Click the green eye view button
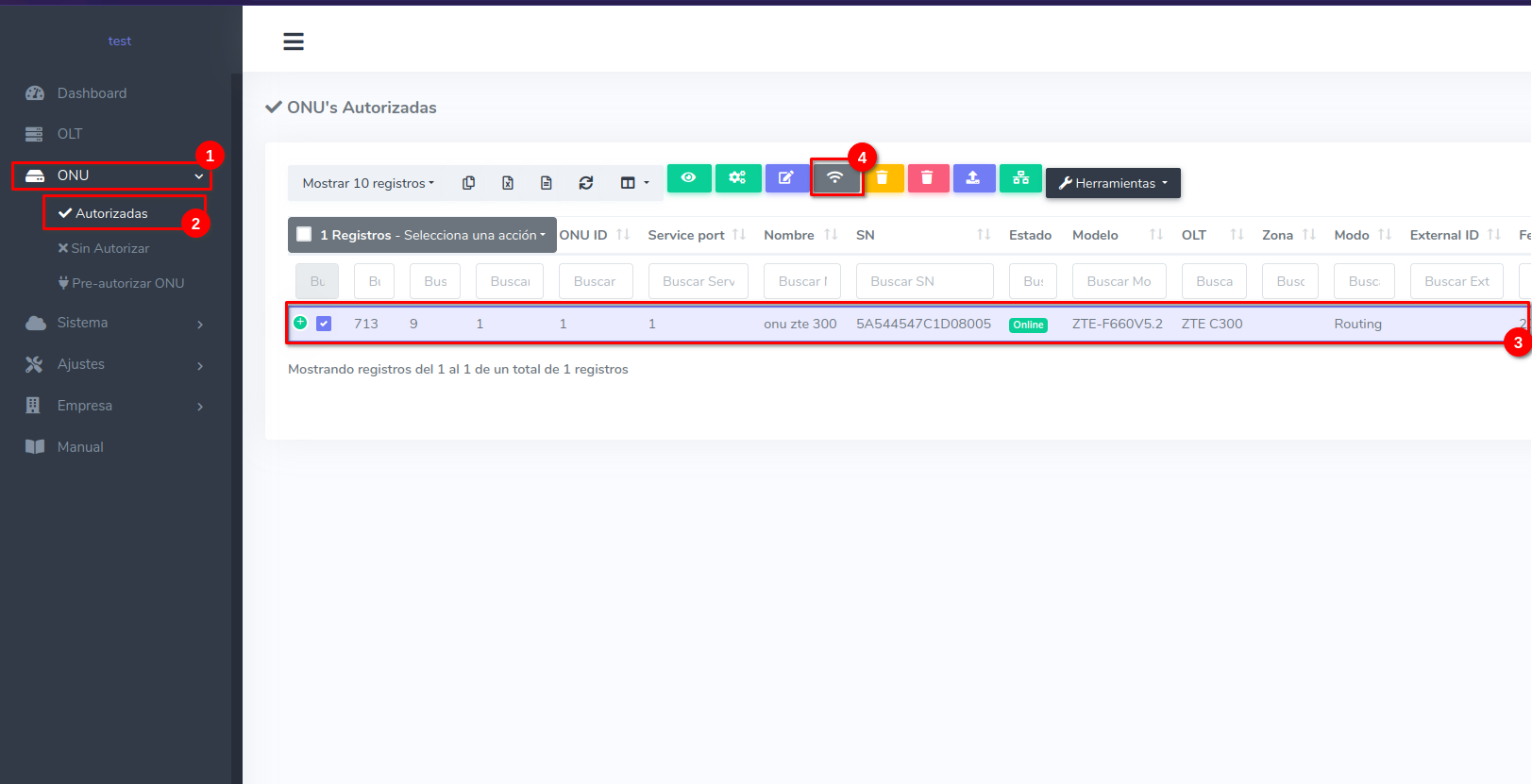The width and height of the screenshot is (1532, 784). (689, 178)
